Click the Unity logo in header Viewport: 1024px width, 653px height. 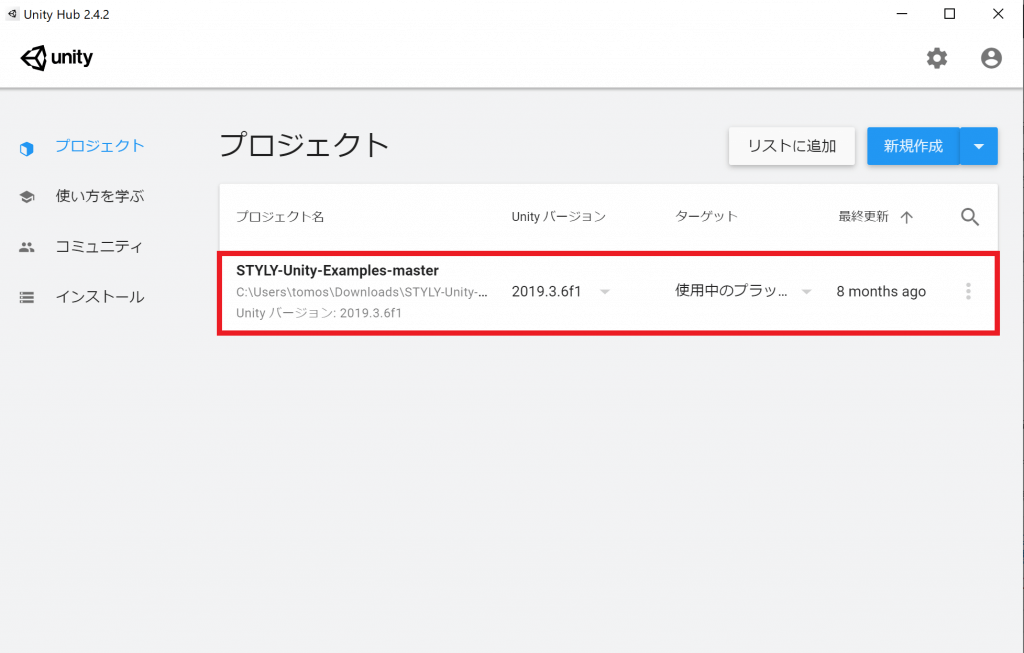(x=57, y=58)
